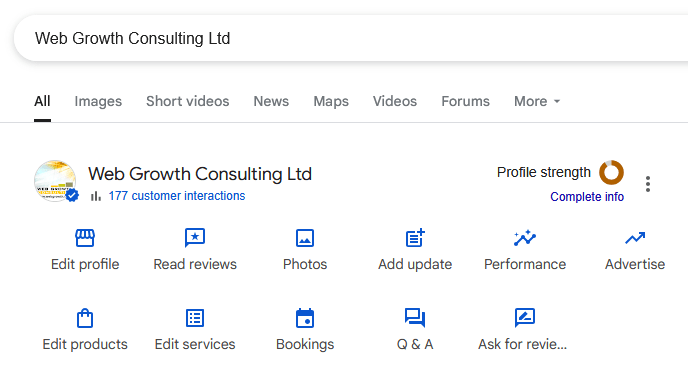Click the truncated Ask for revie... label
This screenshot has width=688, height=388.
[x=523, y=345]
